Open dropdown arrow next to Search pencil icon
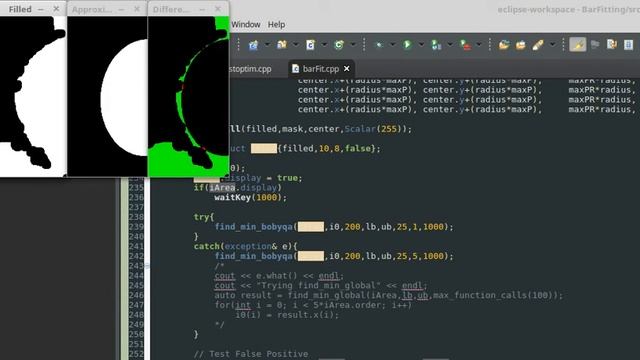This screenshot has width=640, height=360. coord(552,44)
